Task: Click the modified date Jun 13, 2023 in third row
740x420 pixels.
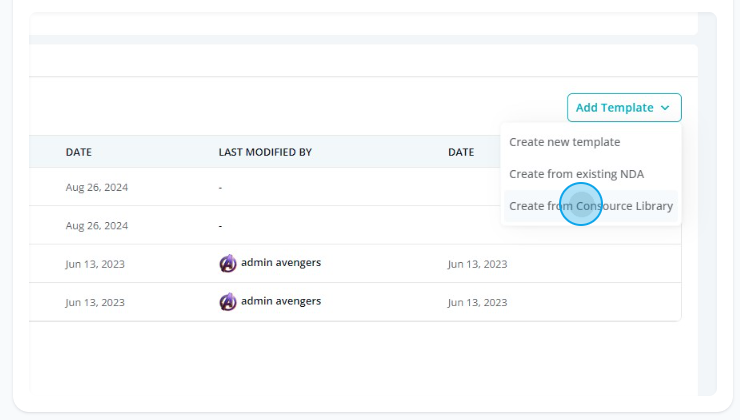Action: coord(478,264)
